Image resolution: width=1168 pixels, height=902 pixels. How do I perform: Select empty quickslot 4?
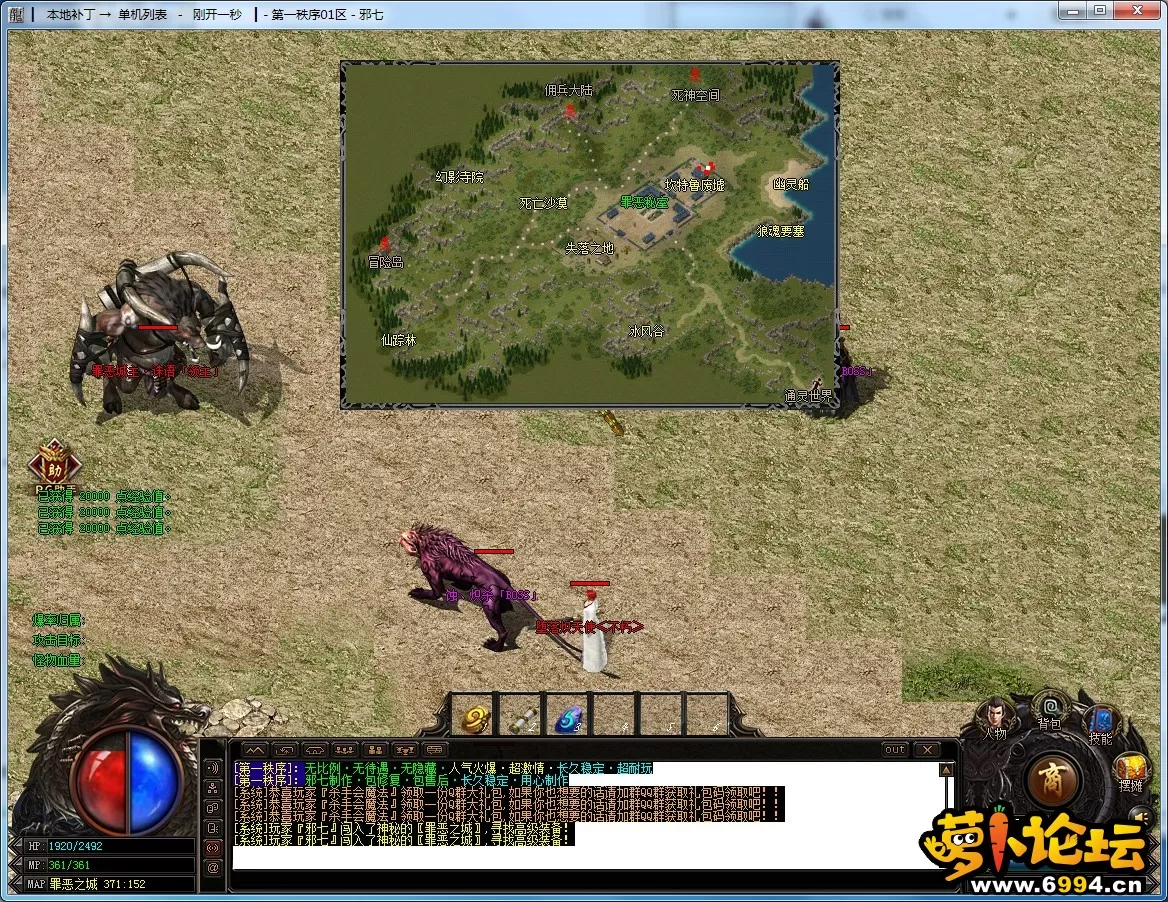tap(615, 717)
